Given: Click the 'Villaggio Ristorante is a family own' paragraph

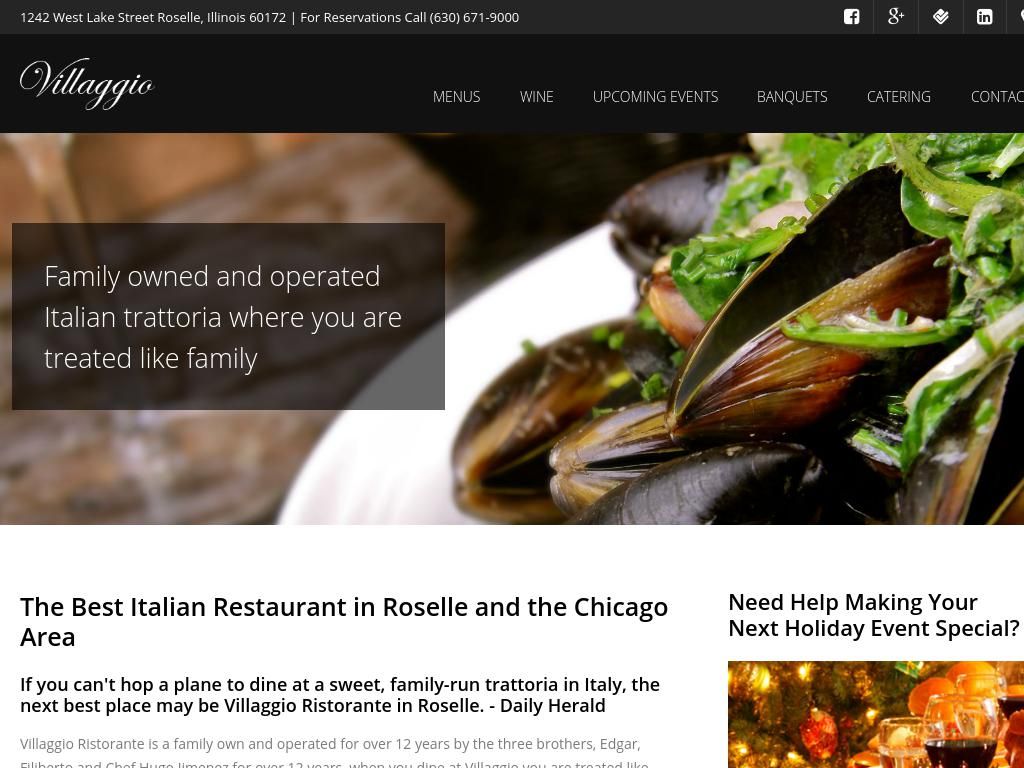Looking at the screenshot, I should tap(334, 754).
